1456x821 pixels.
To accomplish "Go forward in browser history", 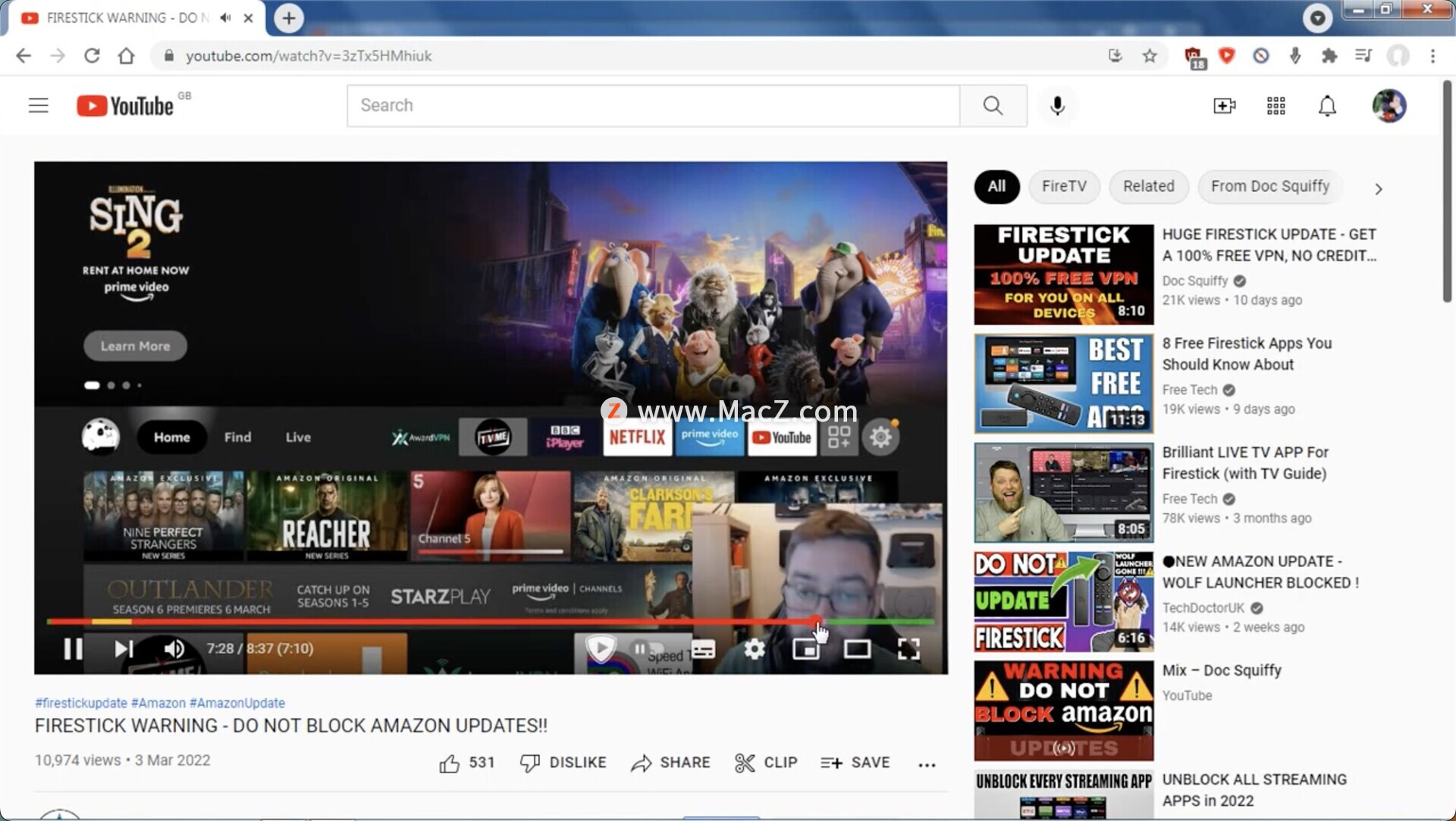I will (58, 56).
